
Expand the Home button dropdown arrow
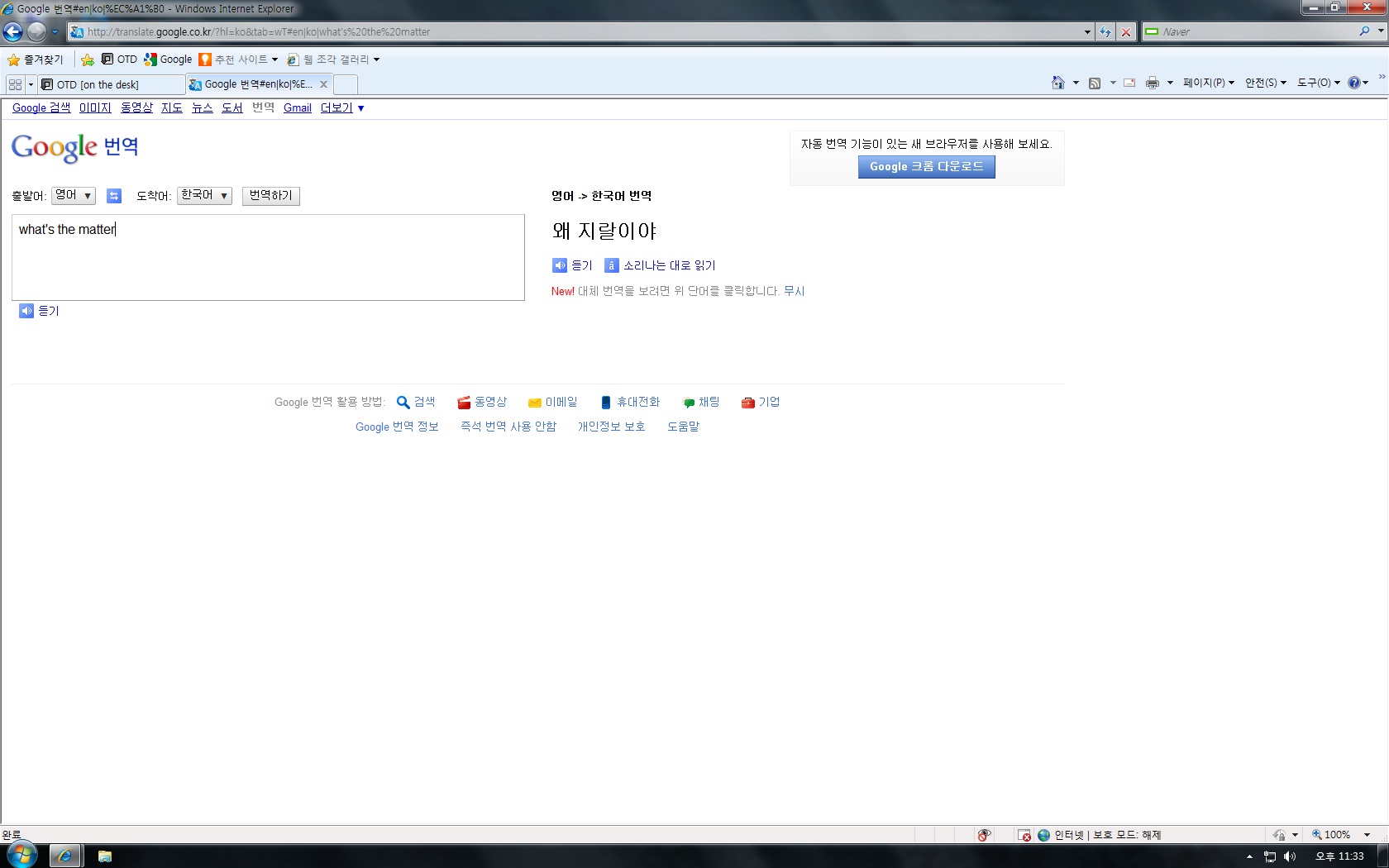click(1076, 83)
